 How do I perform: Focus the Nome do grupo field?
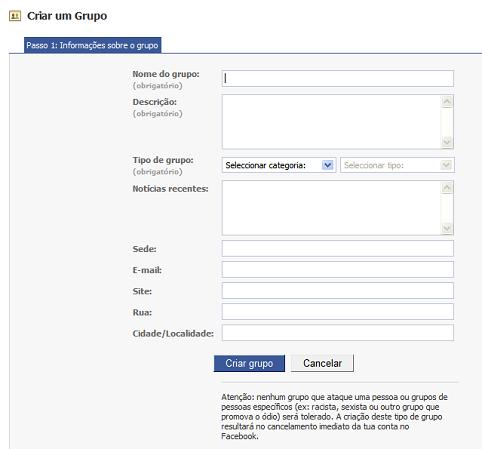(338, 78)
